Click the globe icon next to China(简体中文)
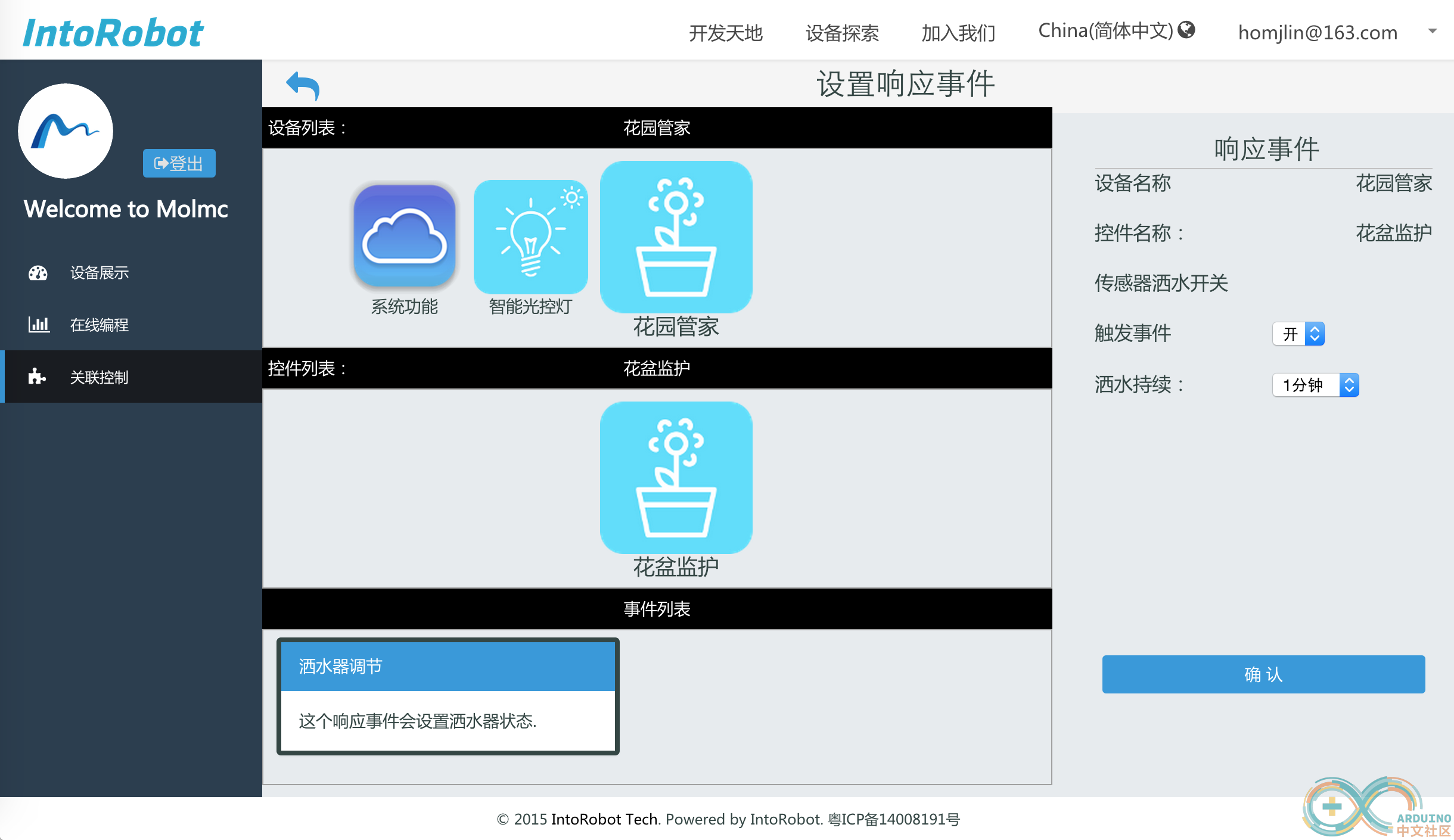The image size is (1454, 840). [x=1186, y=30]
